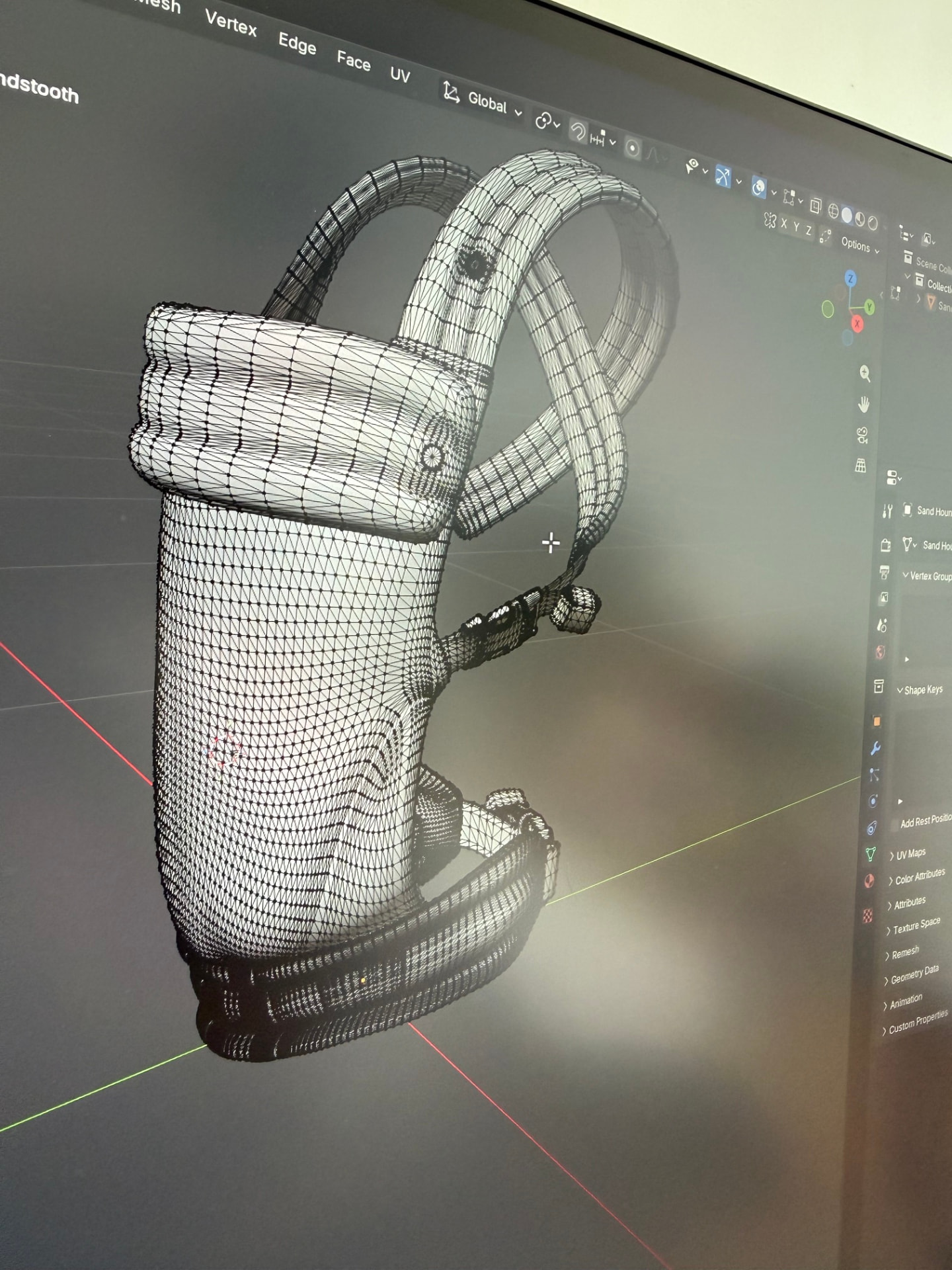Screen dimensions: 952x1270
Task: Click the pan view hand icon
Action: coord(863,404)
